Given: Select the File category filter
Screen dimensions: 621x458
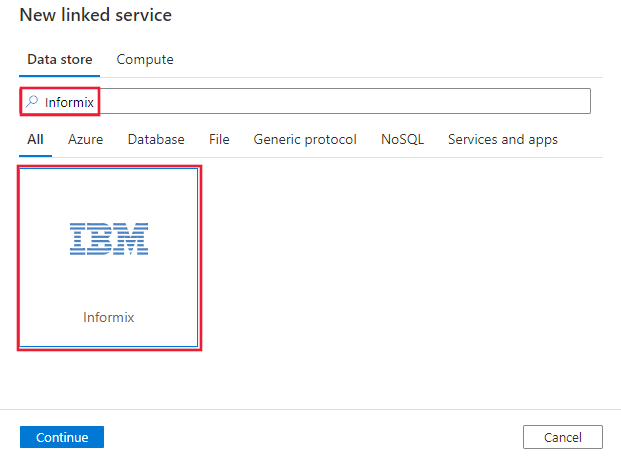Looking at the screenshot, I should (219, 139).
